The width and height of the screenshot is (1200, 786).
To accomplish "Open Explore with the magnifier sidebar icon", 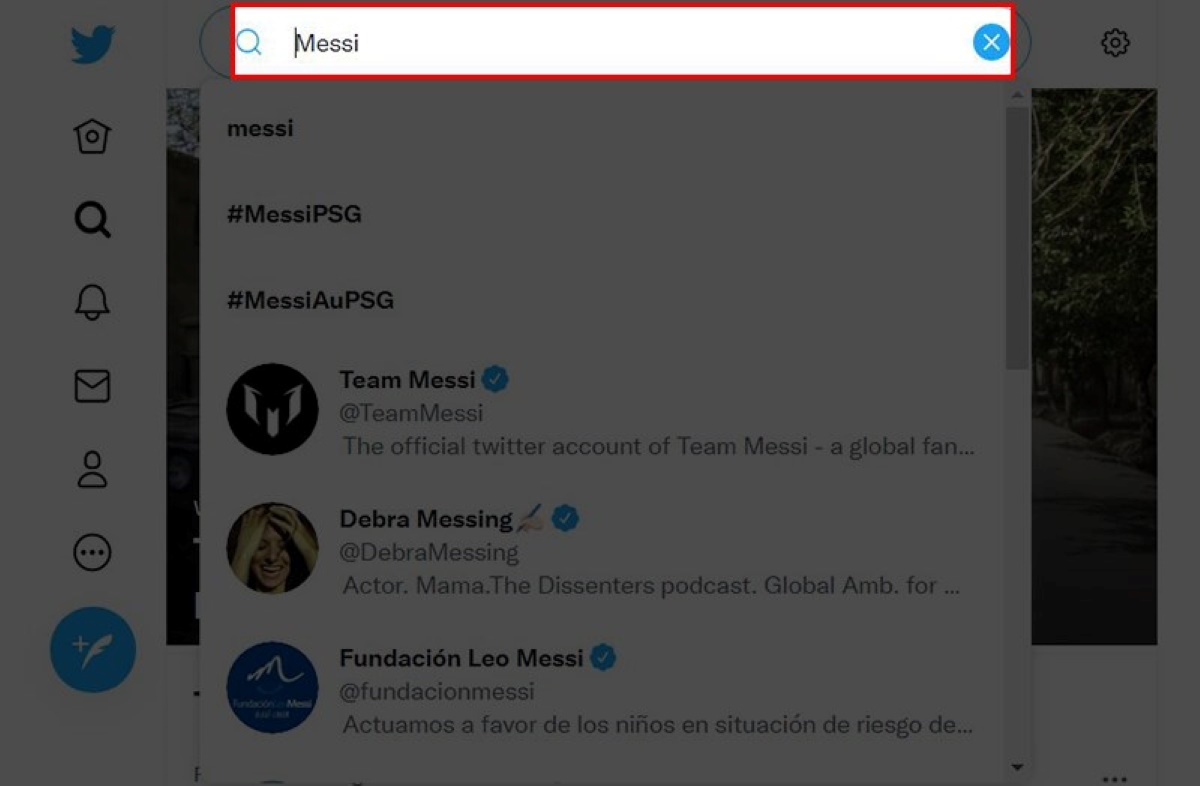I will pos(93,219).
